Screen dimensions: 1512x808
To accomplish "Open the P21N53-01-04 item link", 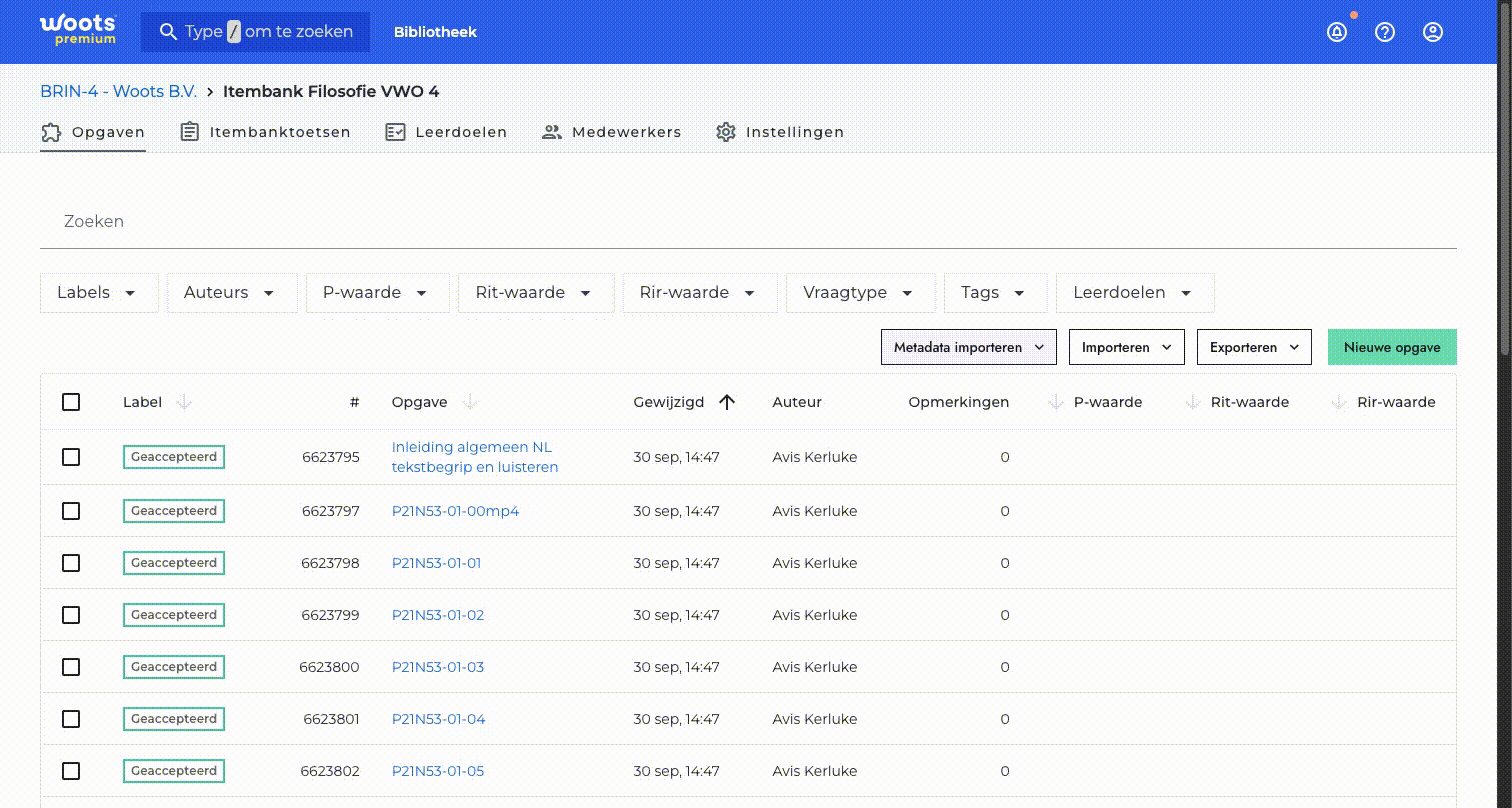I will 439,719.
